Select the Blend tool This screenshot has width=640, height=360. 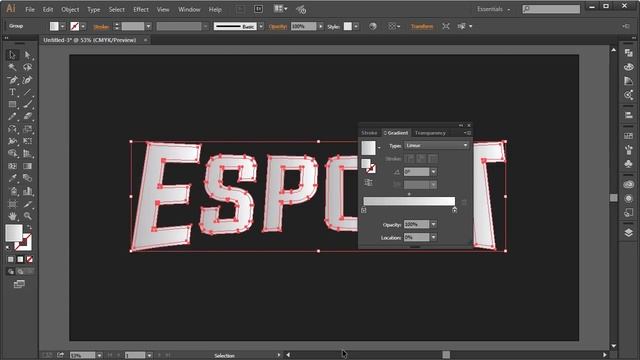(x=27, y=178)
